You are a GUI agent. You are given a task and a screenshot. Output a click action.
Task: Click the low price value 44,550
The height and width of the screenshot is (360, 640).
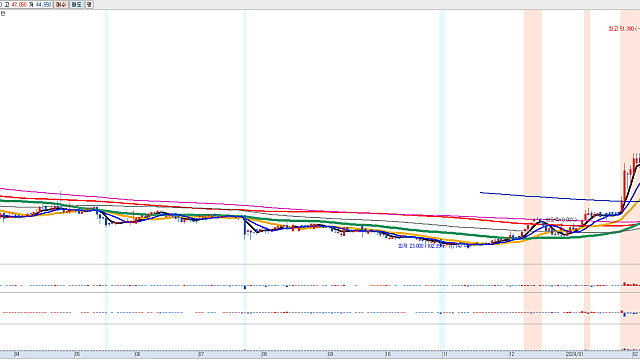point(43,4)
